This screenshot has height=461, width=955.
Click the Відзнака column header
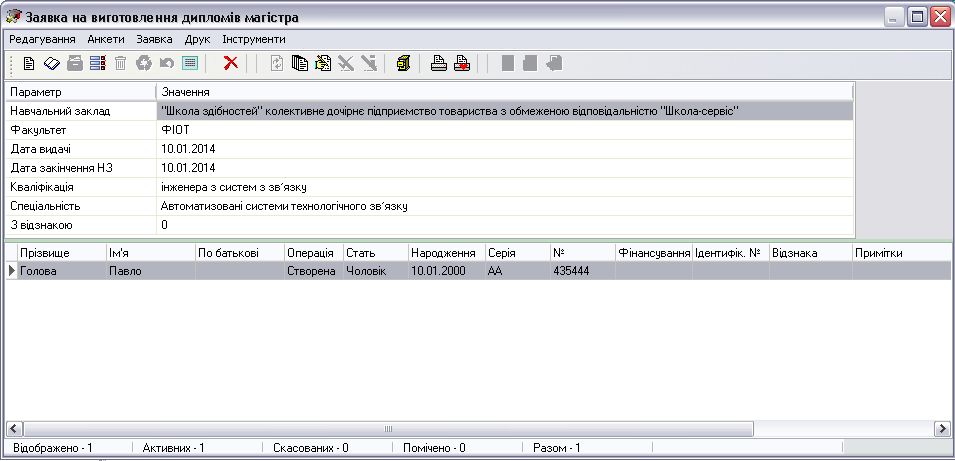[x=811, y=253]
